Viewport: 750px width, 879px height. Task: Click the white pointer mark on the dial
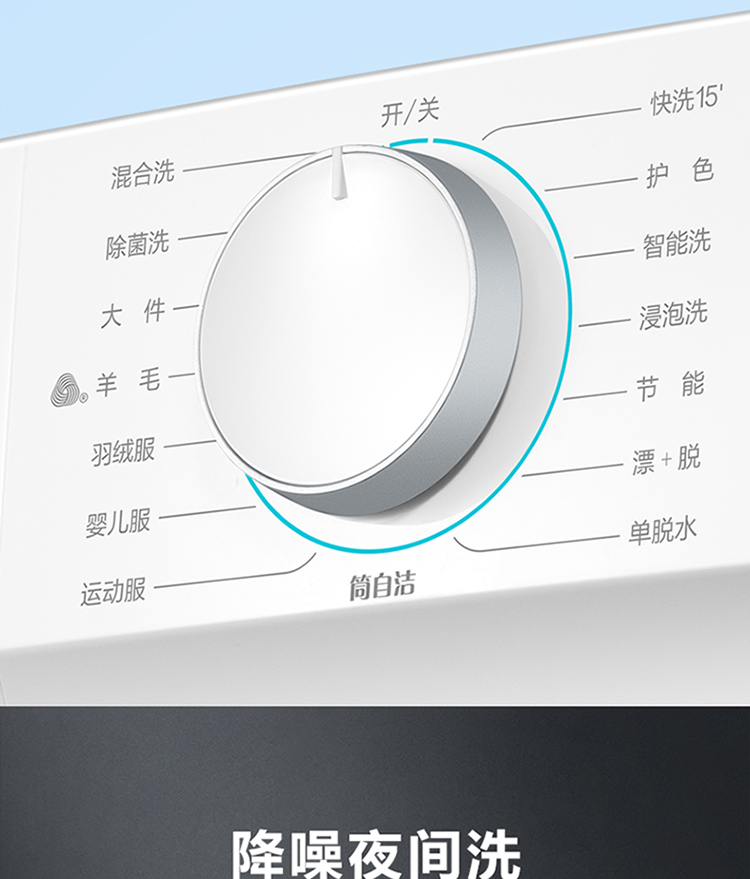point(337,173)
